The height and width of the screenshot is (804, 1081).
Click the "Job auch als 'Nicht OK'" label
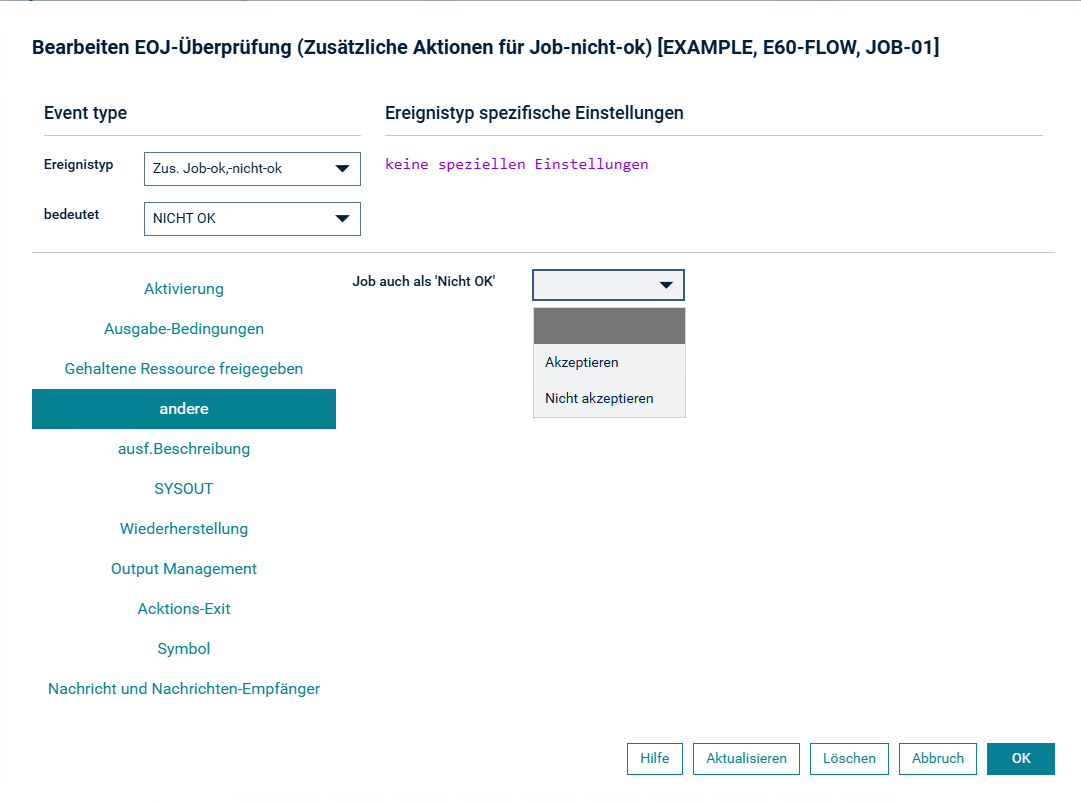(x=424, y=281)
